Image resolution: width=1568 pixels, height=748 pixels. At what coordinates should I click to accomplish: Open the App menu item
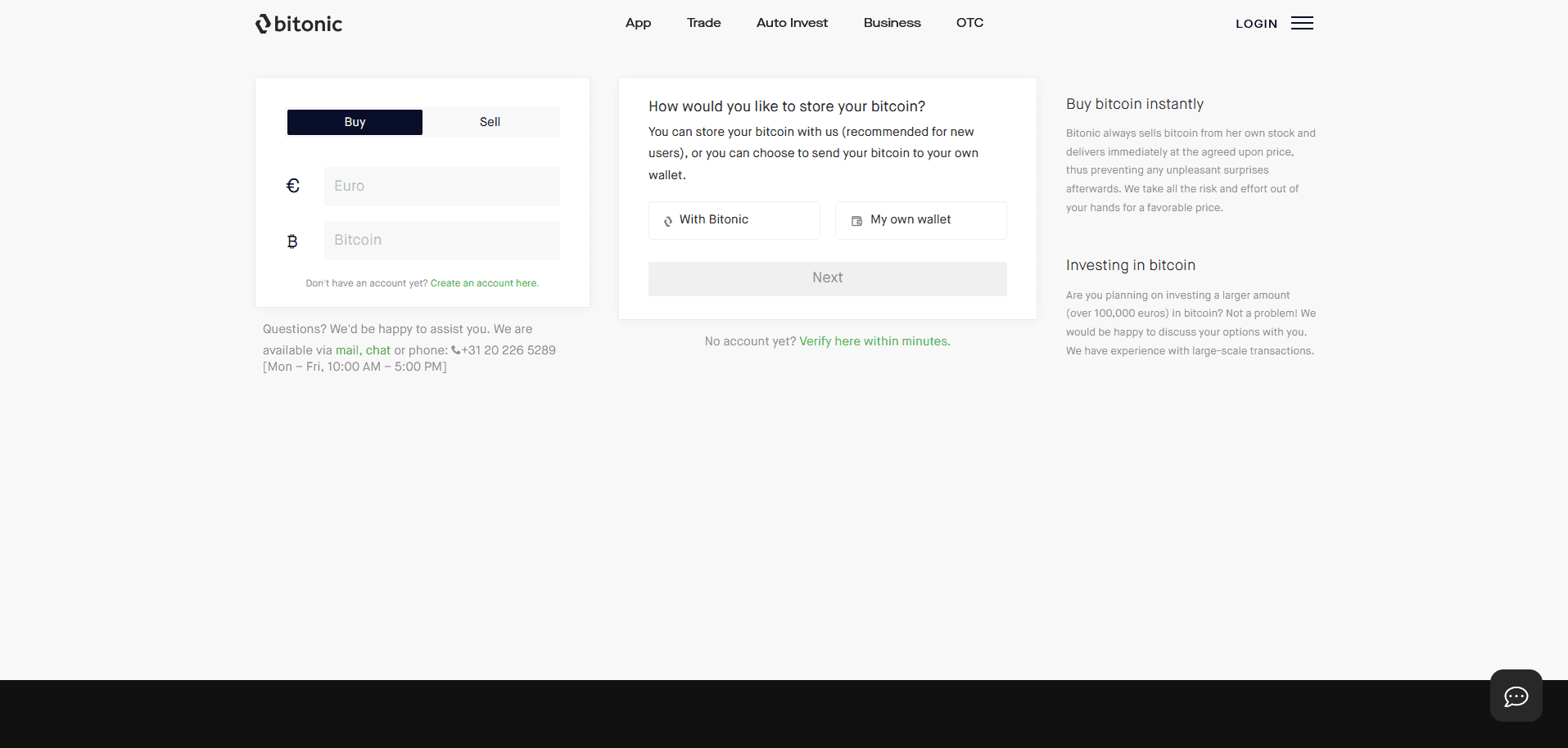tap(638, 23)
